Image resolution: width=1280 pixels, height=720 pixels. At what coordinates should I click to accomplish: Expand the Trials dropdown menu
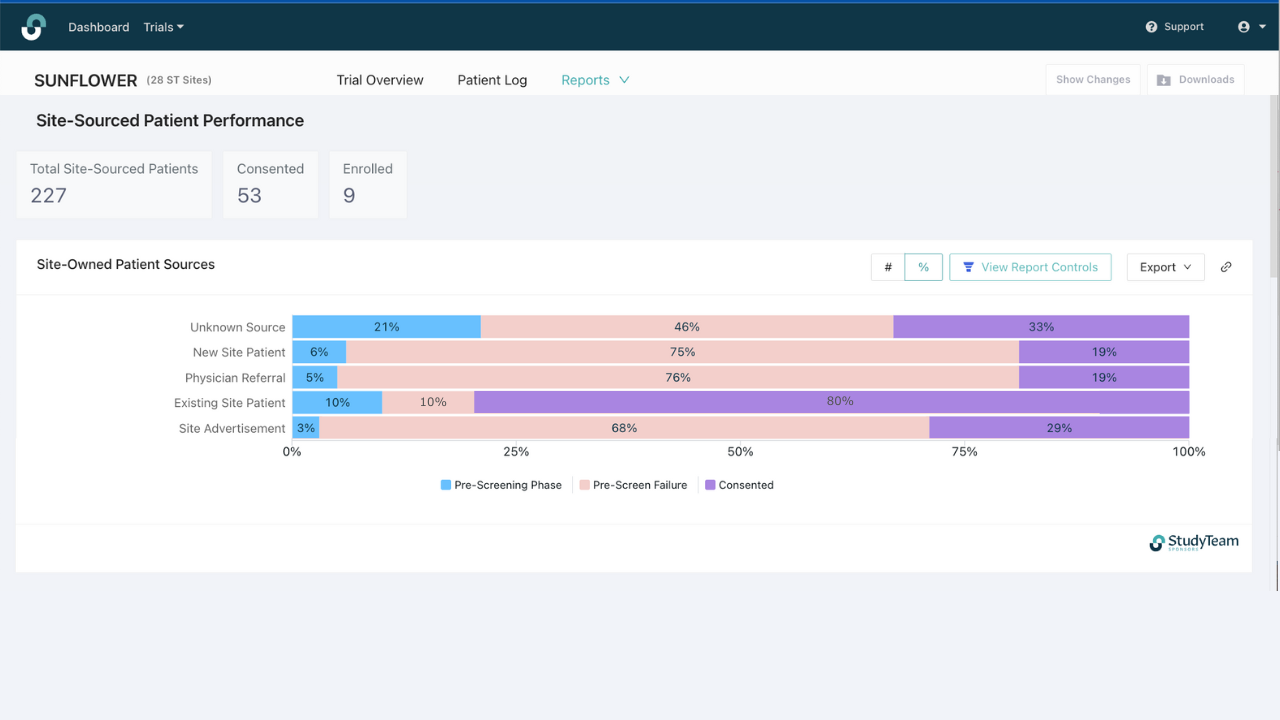(164, 27)
